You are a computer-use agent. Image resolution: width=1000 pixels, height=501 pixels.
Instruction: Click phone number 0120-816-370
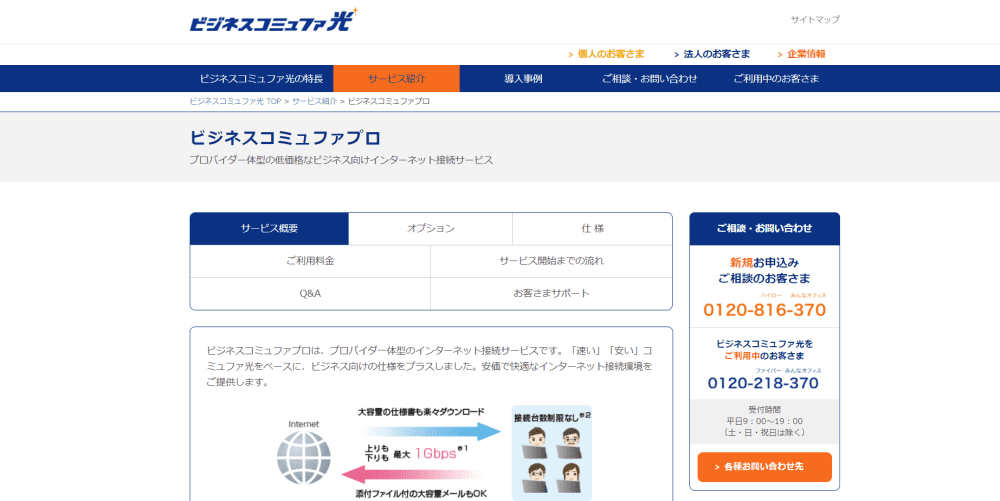[764, 310]
